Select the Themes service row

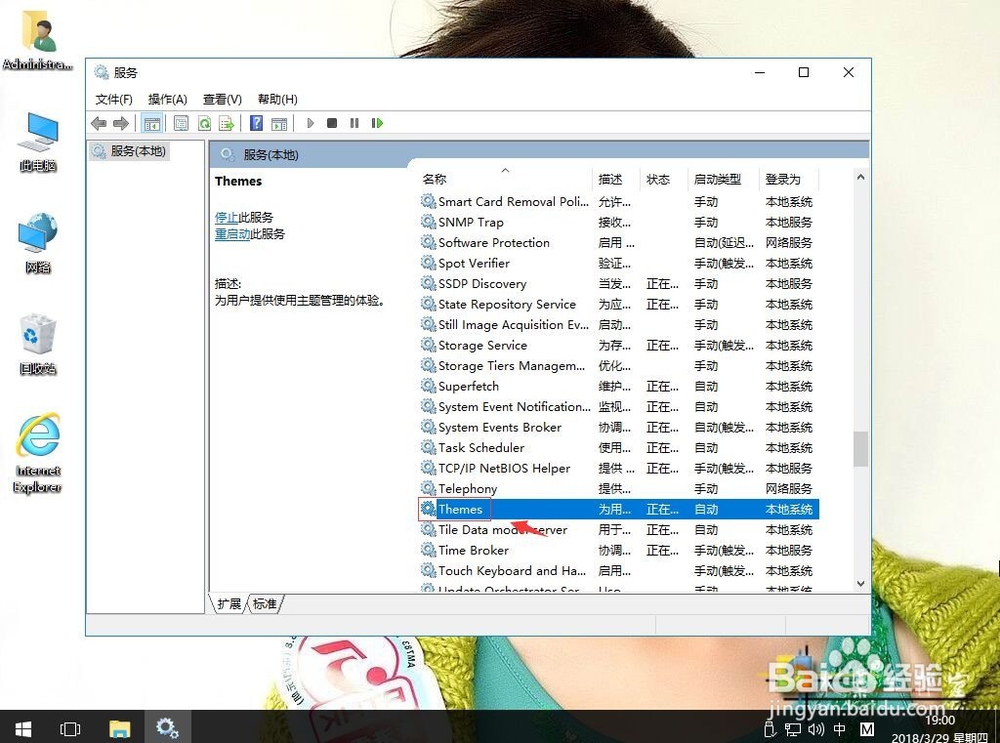pos(619,510)
